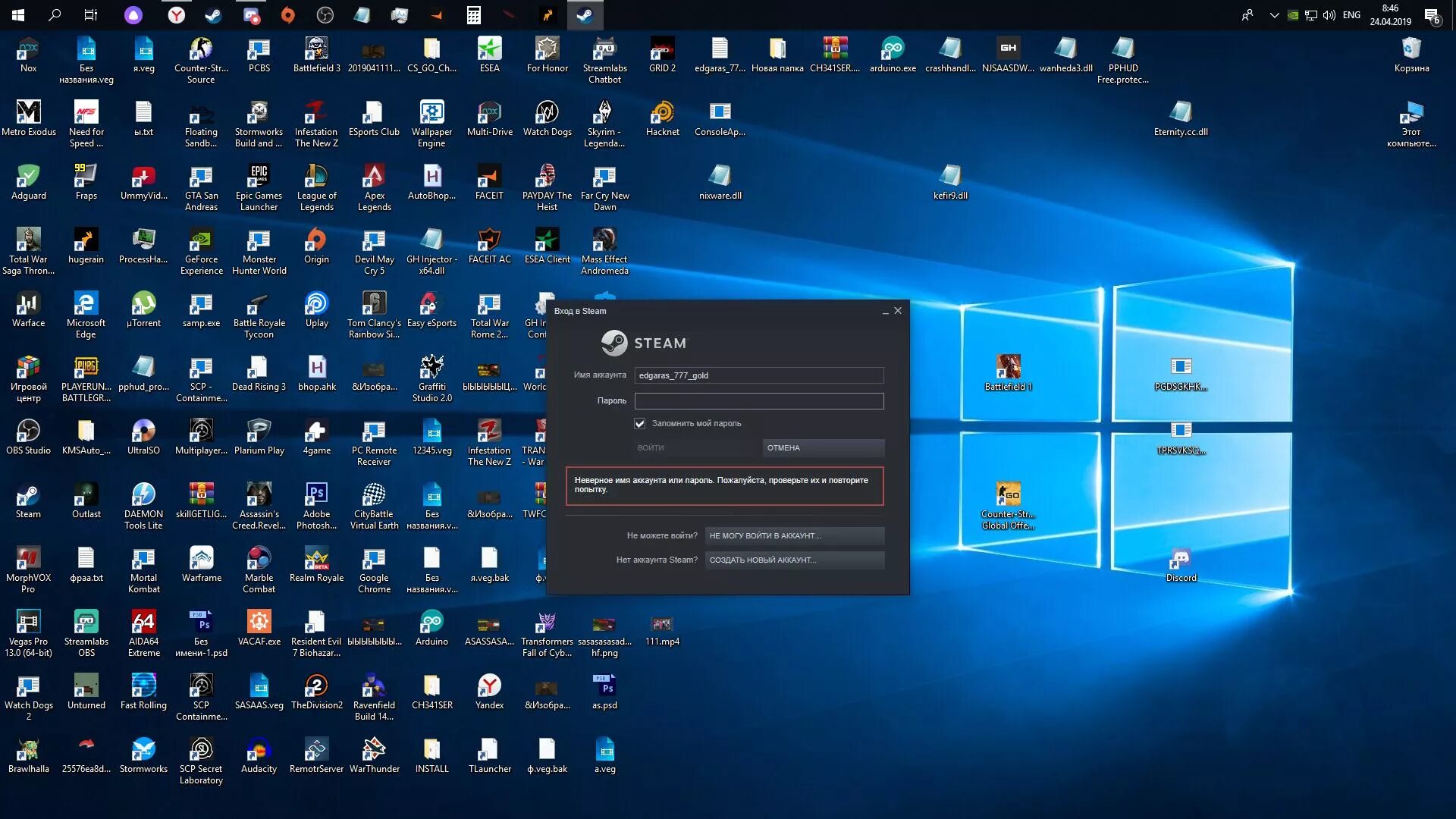Open the nixware.dll file
The height and width of the screenshot is (819, 1456).
point(720,182)
